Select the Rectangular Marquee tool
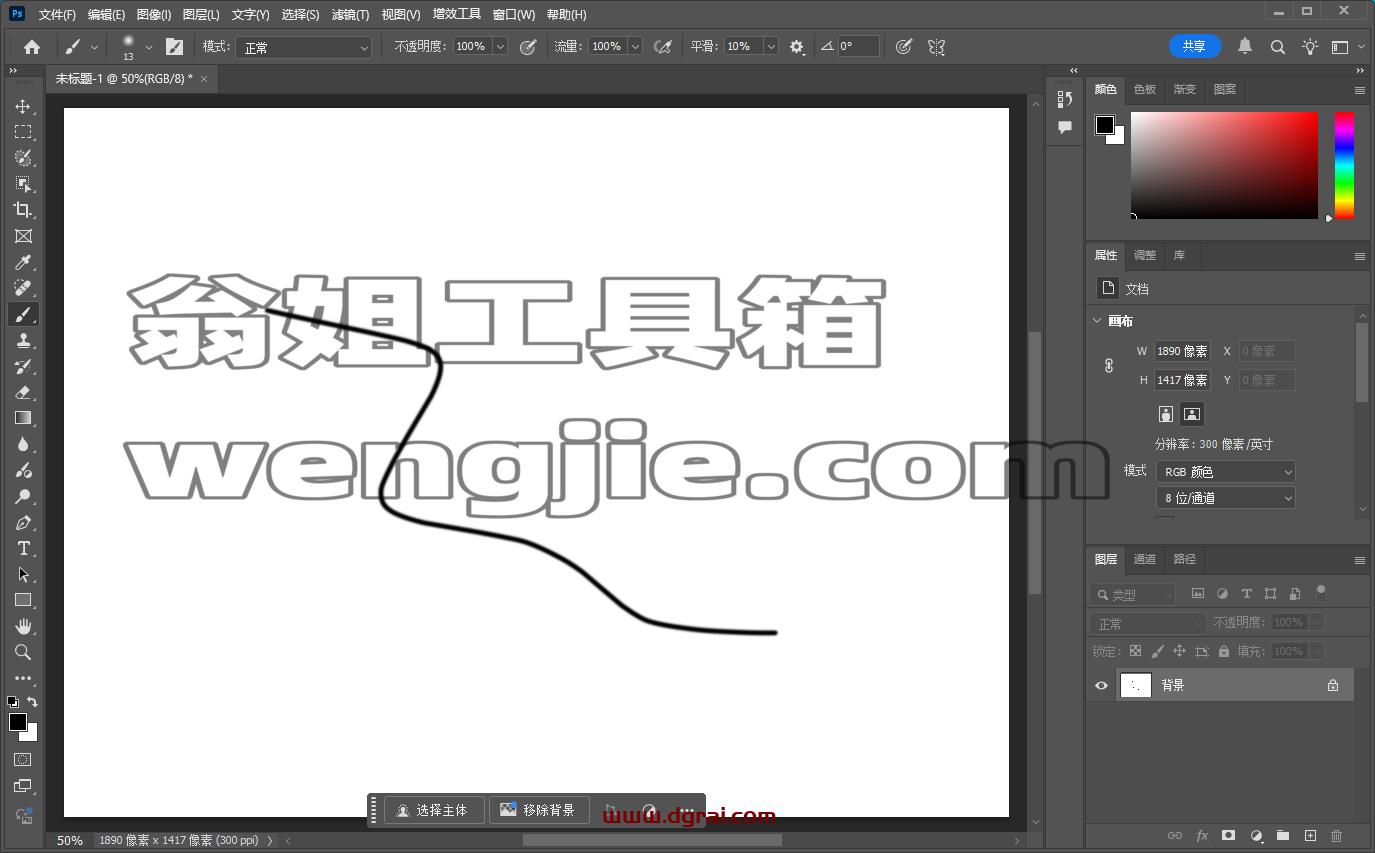Image resolution: width=1375 pixels, height=853 pixels. click(23, 132)
